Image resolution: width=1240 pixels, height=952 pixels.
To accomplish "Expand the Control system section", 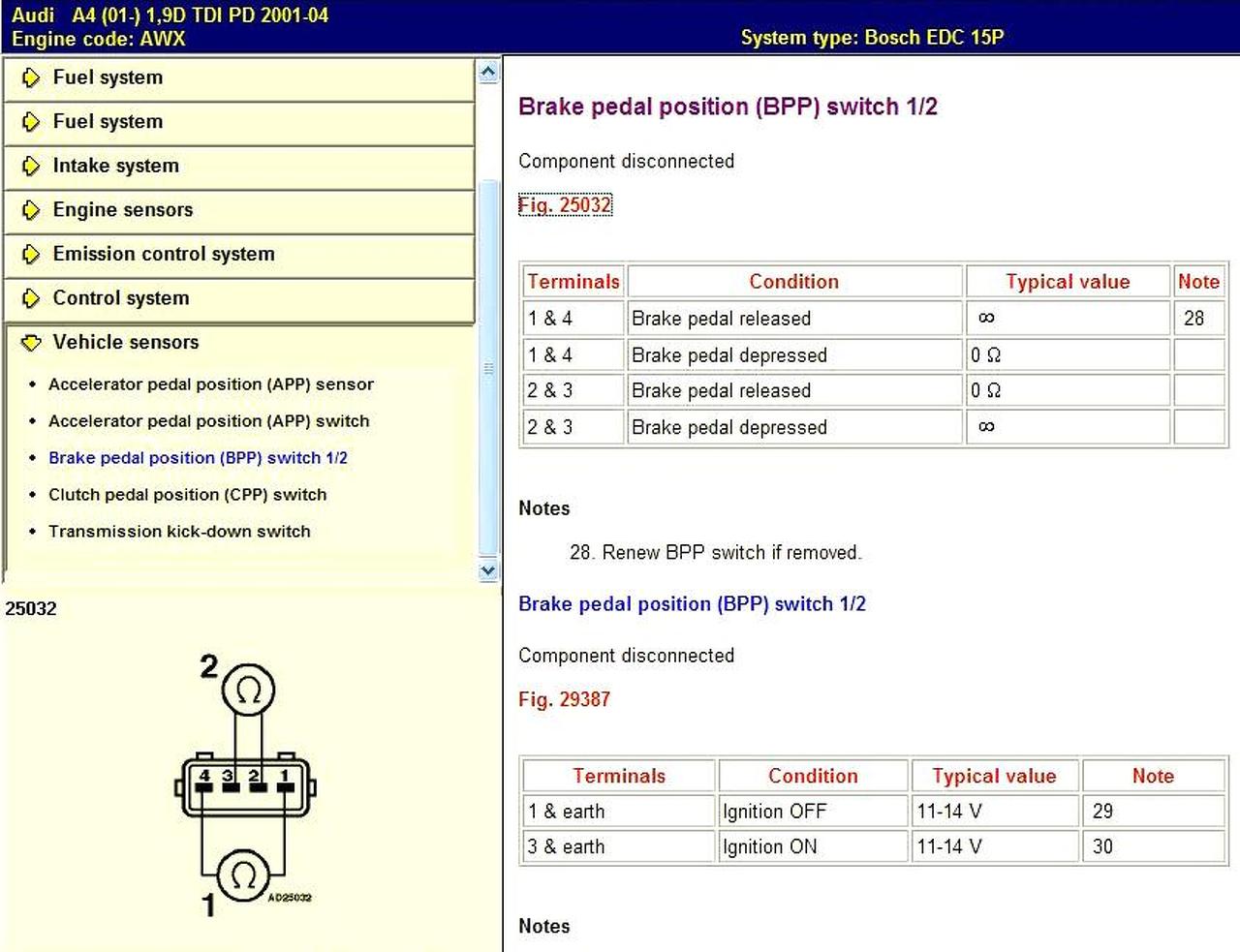I will click(x=238, y=298).
